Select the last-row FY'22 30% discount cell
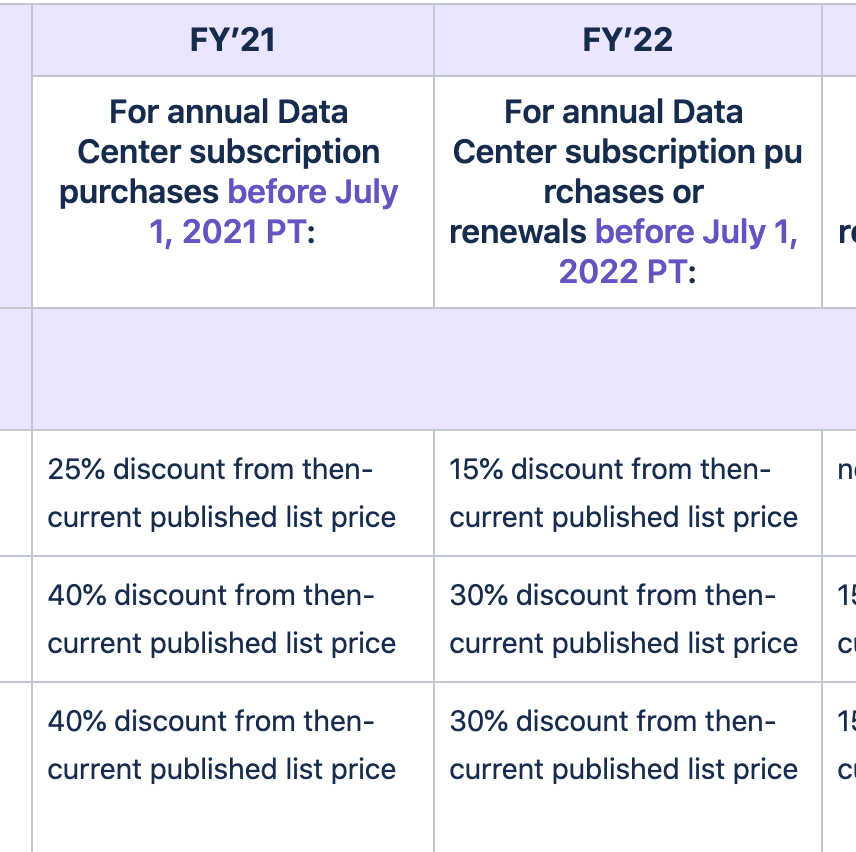Image resolution: width=856 pixels, height=852 pixels. coord(628,767)
